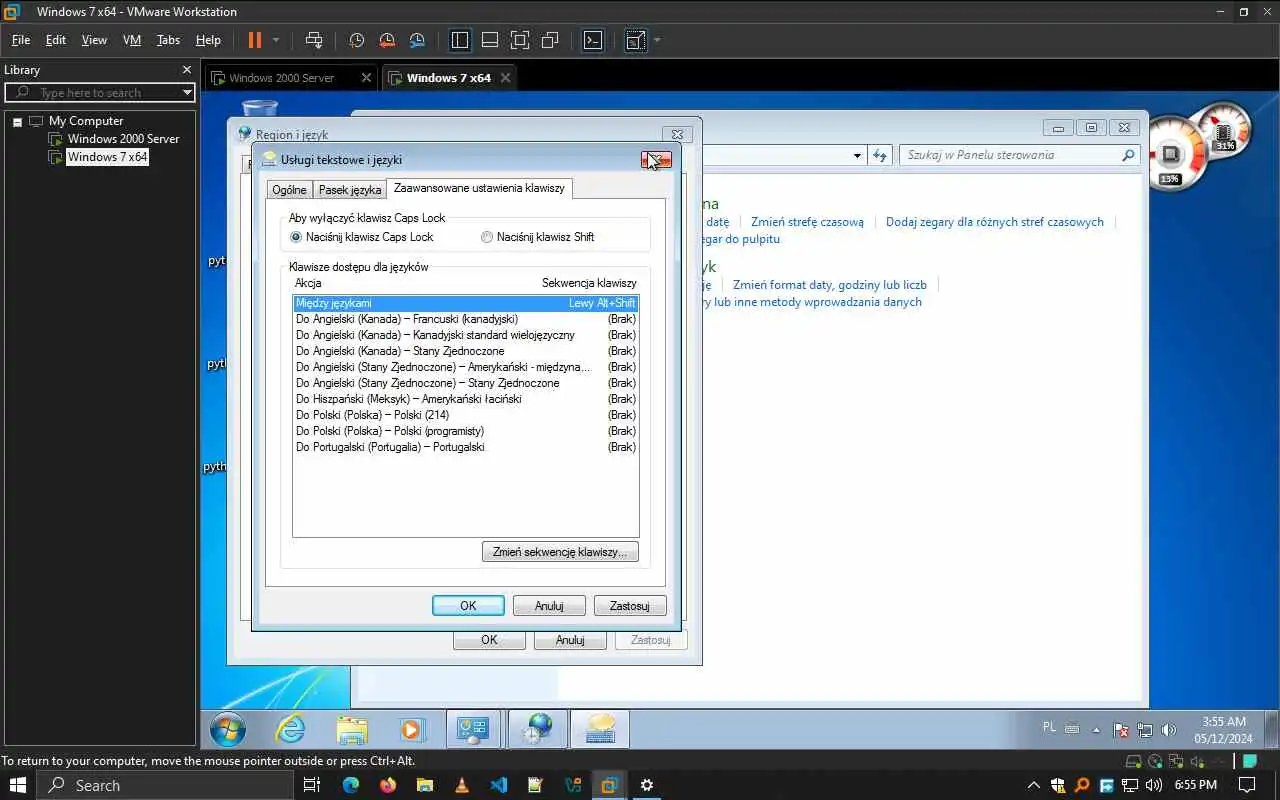The width and height of the screenshot is (1280, 800).
Task: Enter full screen mode icon
Action: (520, 40)
